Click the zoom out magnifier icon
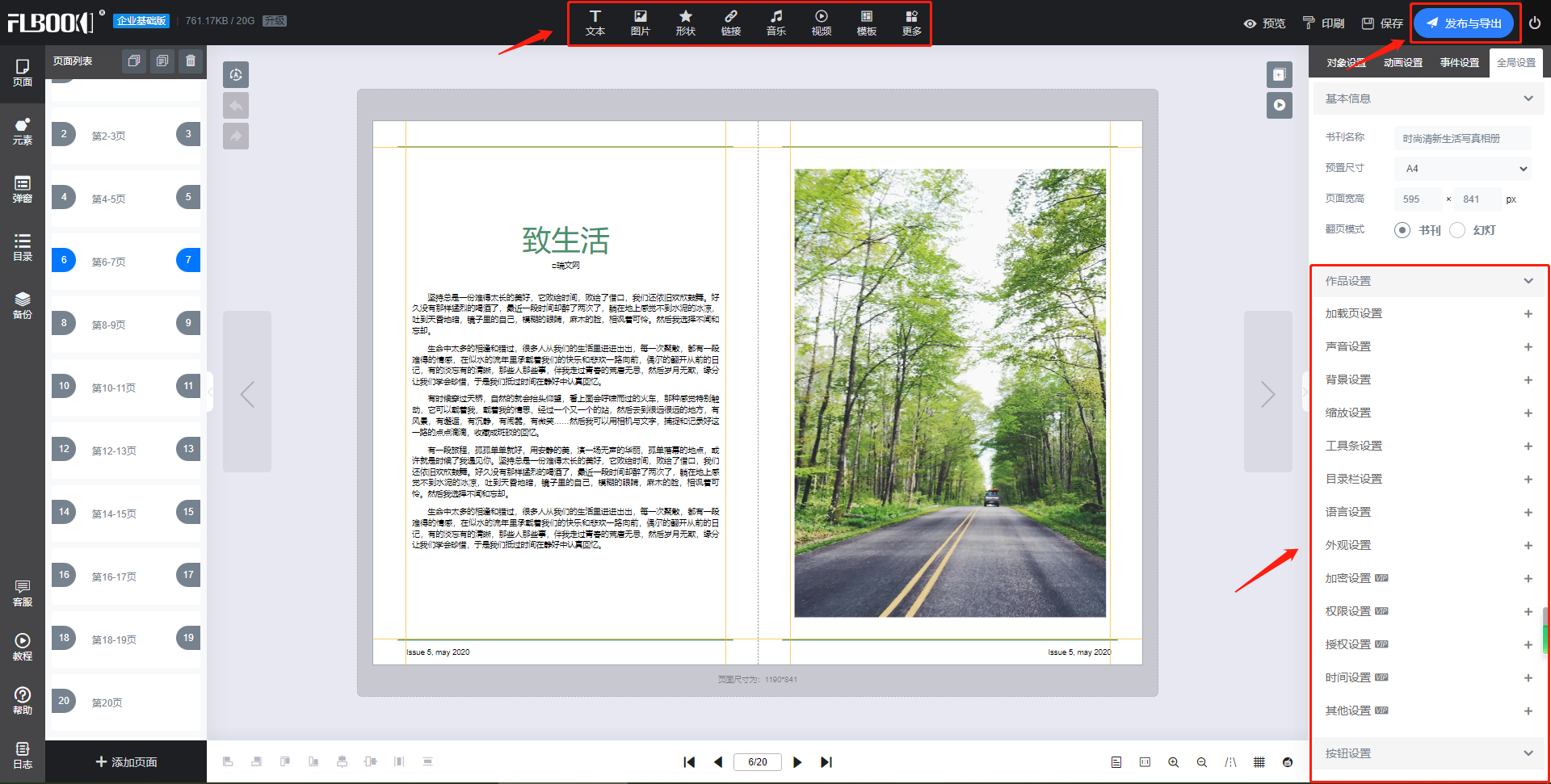Screen dimensions: 1551x784 [1202, 762]
